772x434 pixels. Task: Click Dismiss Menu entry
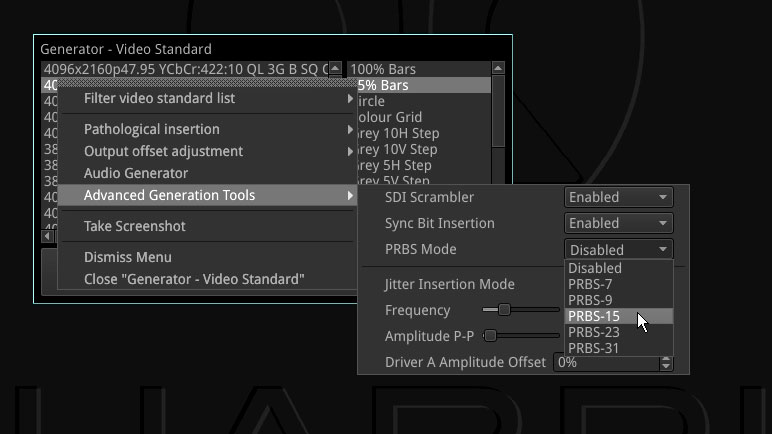(x=207, y=258)
